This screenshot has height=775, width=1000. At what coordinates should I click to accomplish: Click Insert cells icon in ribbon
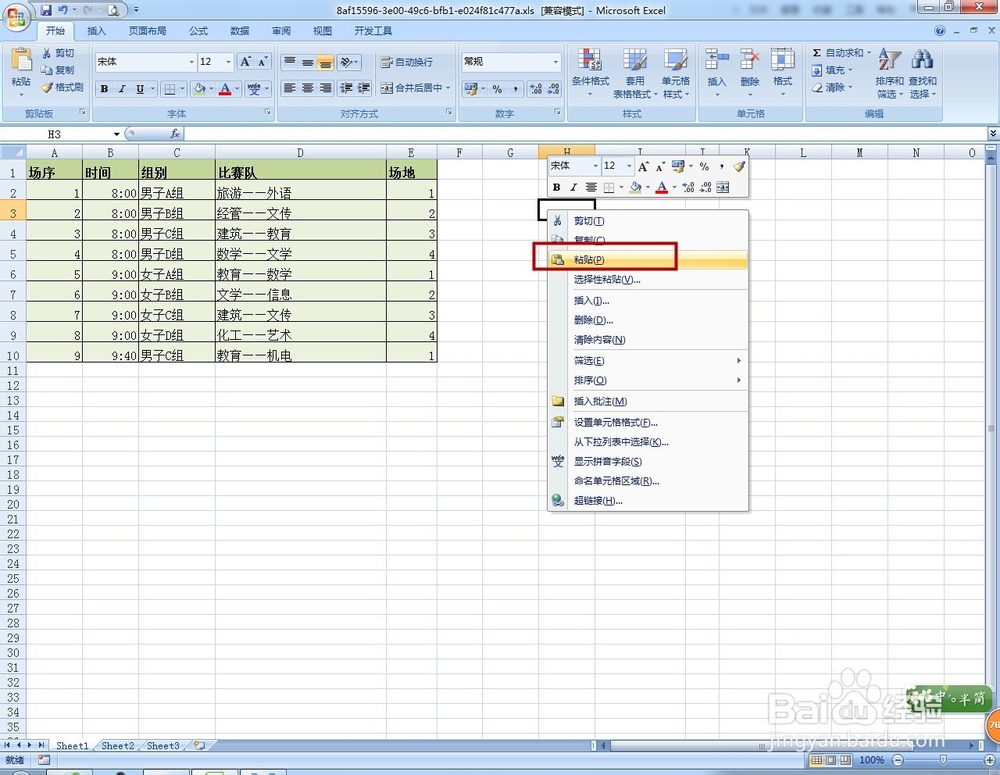click(717, 60)
